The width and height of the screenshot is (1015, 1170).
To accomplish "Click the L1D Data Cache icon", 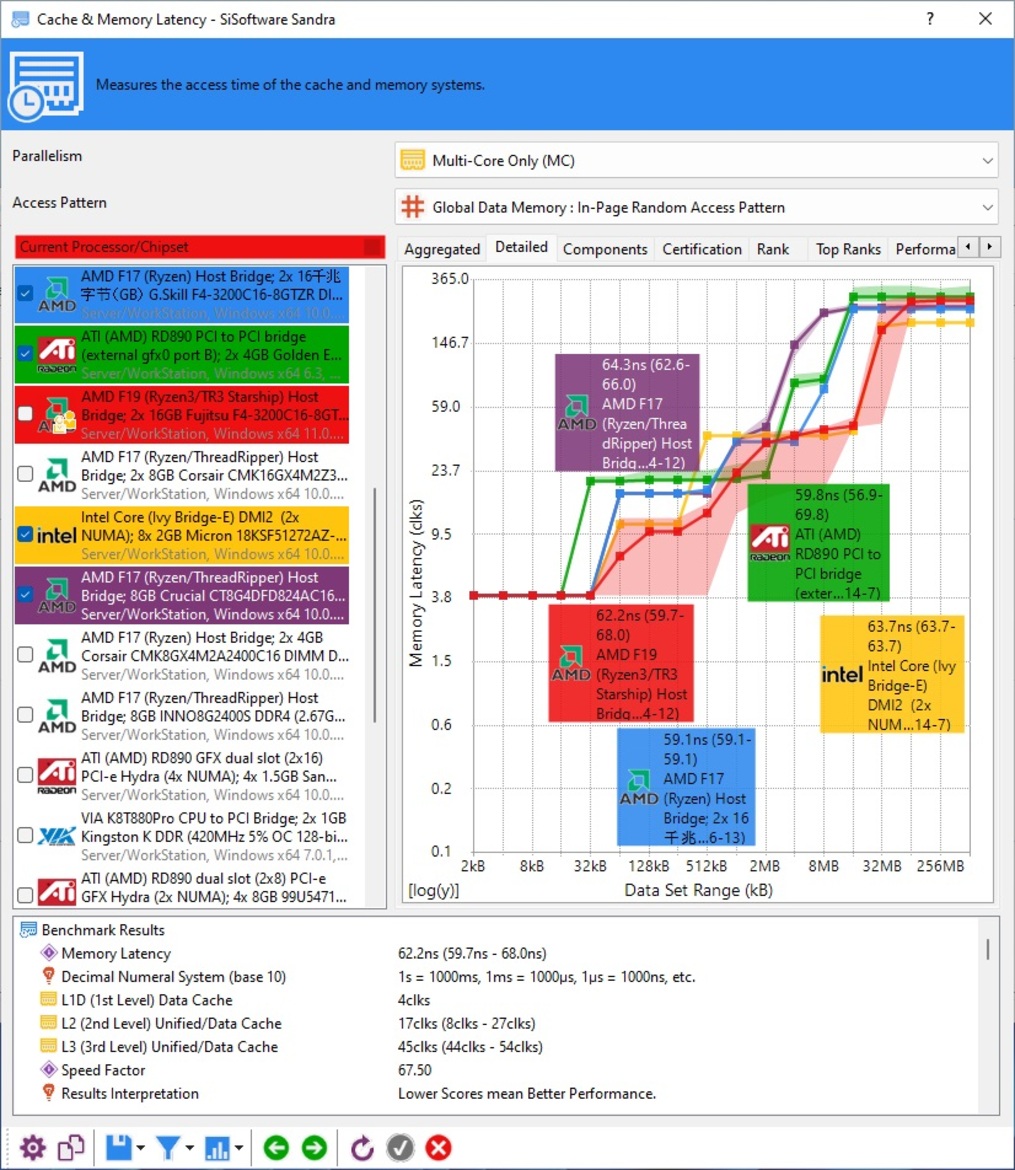I will pos(49,999).
